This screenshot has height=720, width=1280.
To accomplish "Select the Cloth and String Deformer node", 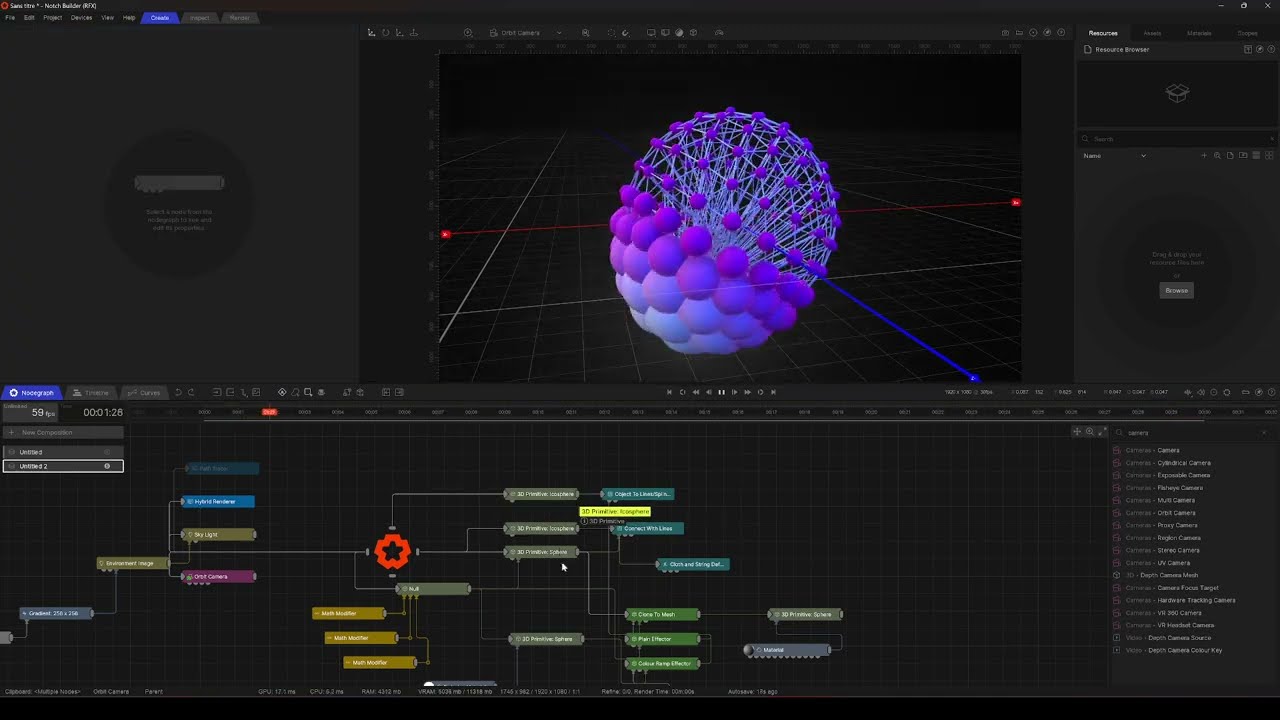I will (x=693, y=564).
